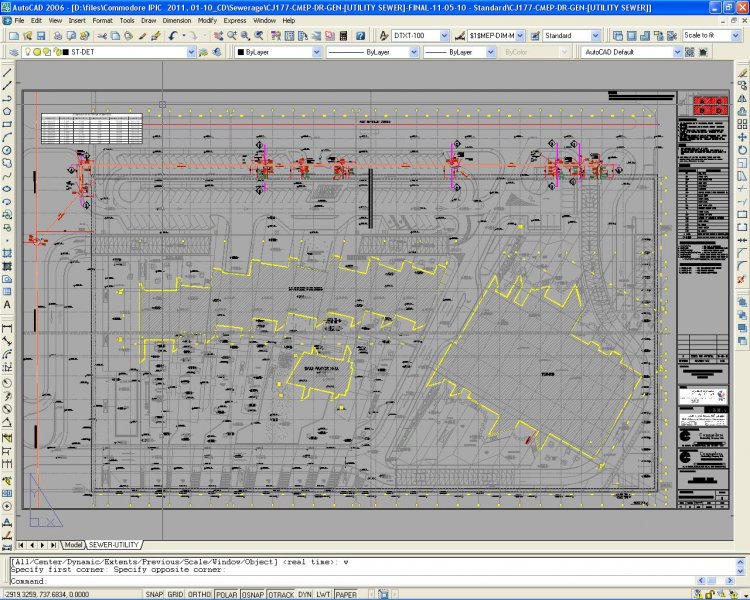
Task: Switch to the Model tab
Action: tap(73, 545)
